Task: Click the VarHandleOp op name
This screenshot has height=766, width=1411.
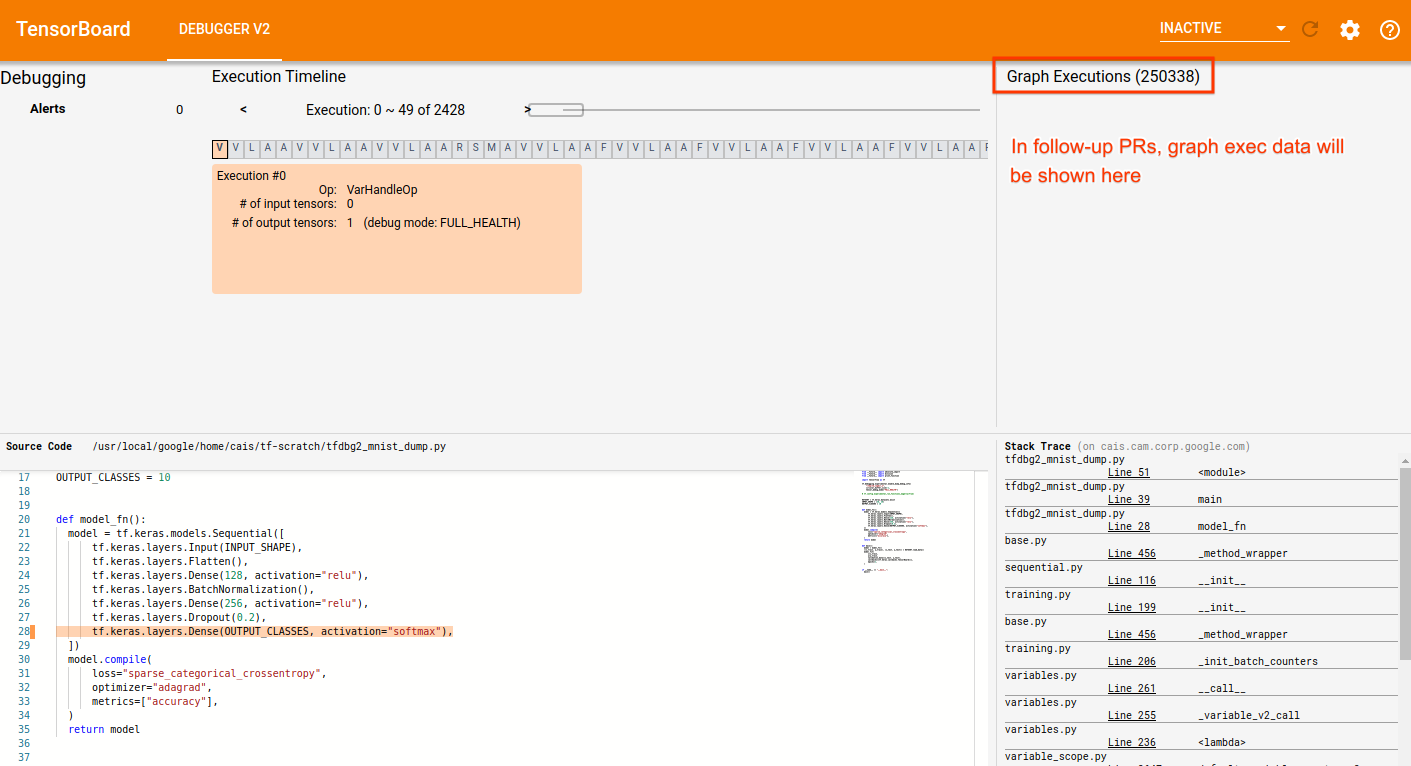Action: click(382, 190)
